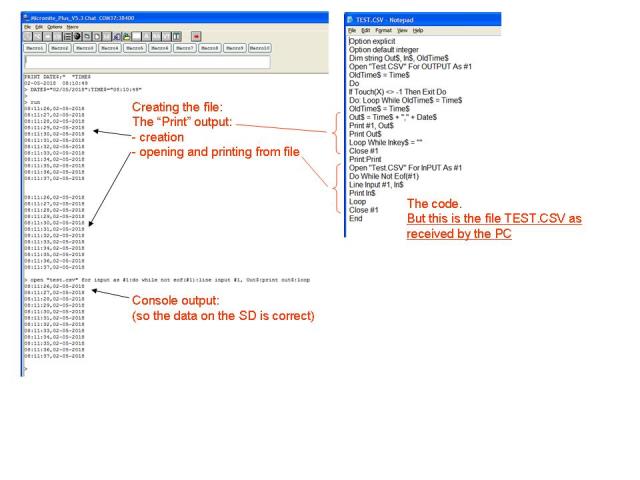Open Notepad's Help menu

pyautogui.click(x=418, y=30)
